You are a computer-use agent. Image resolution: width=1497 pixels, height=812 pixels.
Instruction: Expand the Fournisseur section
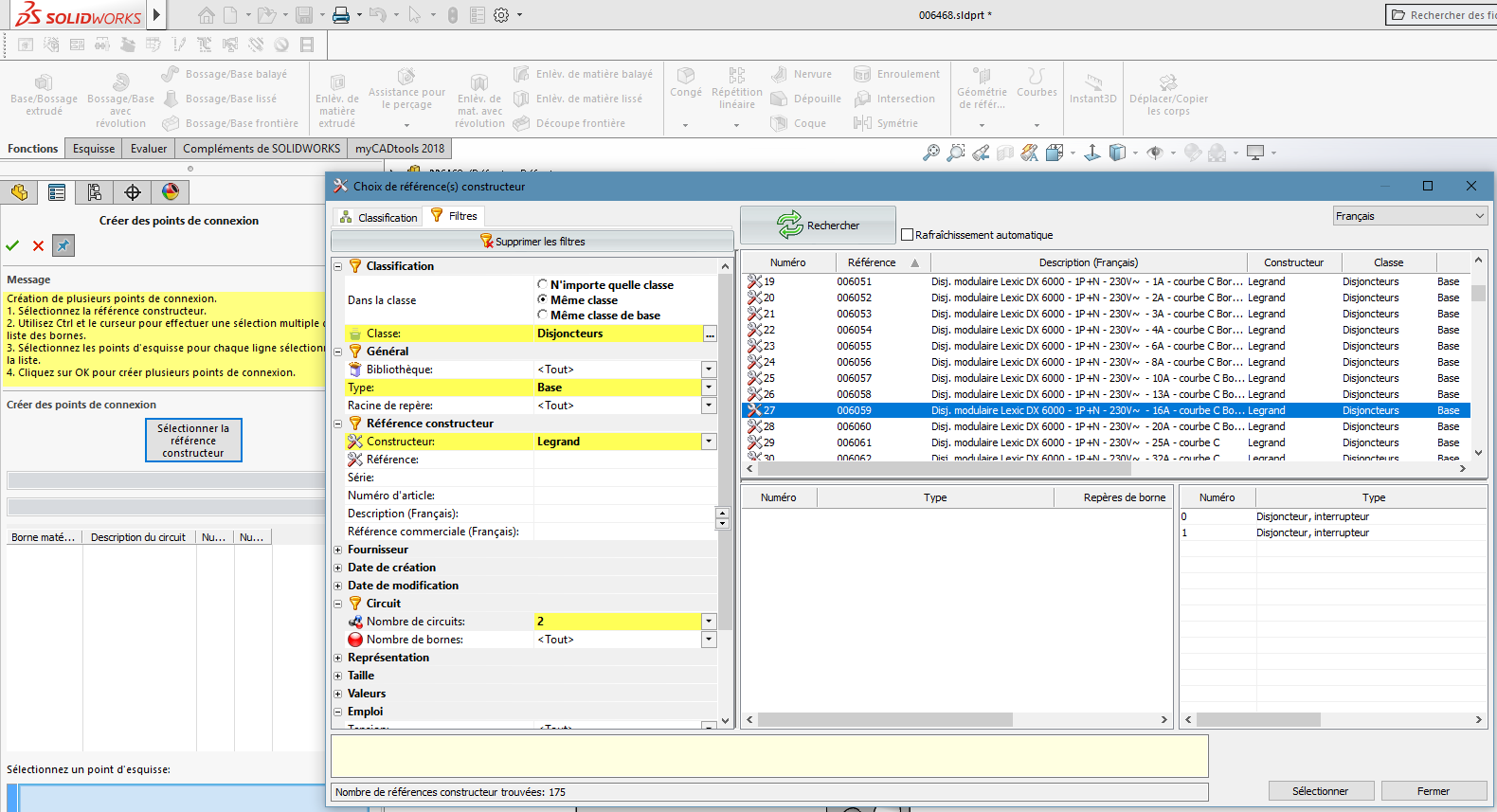pos(338,550)
